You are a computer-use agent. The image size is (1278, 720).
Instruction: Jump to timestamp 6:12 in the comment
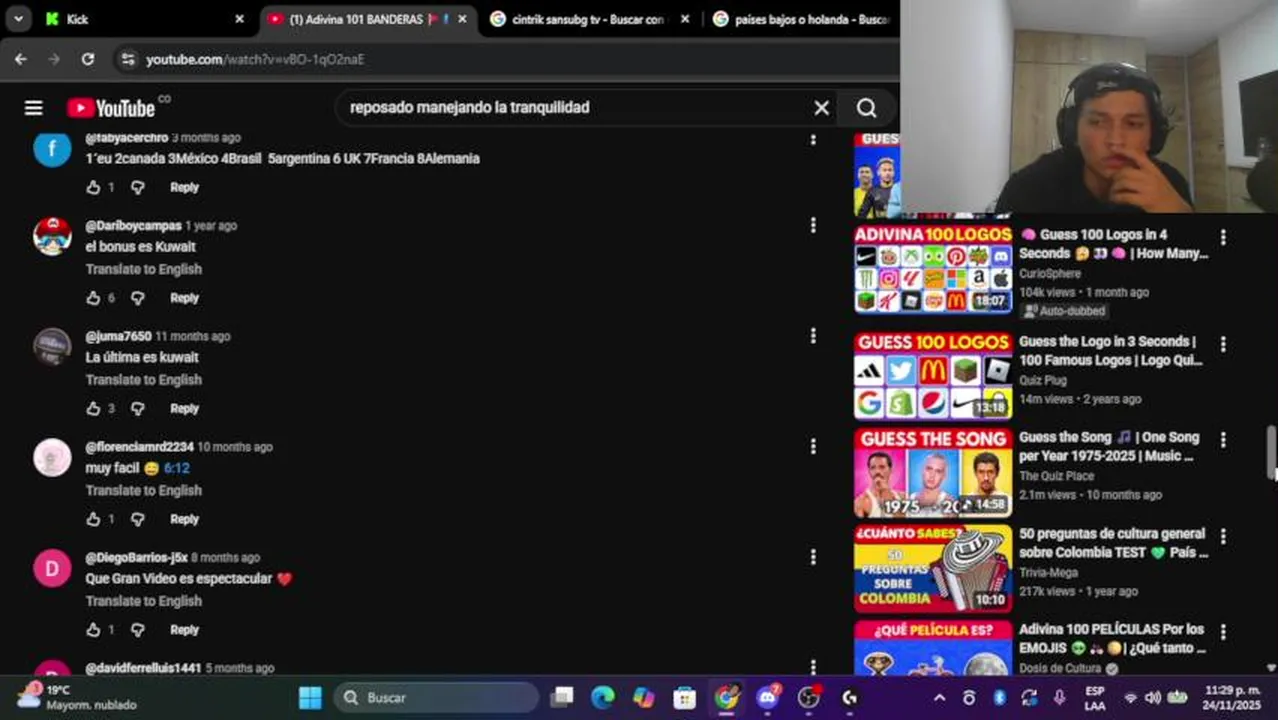pyautogui.click(x=176, y=468)
